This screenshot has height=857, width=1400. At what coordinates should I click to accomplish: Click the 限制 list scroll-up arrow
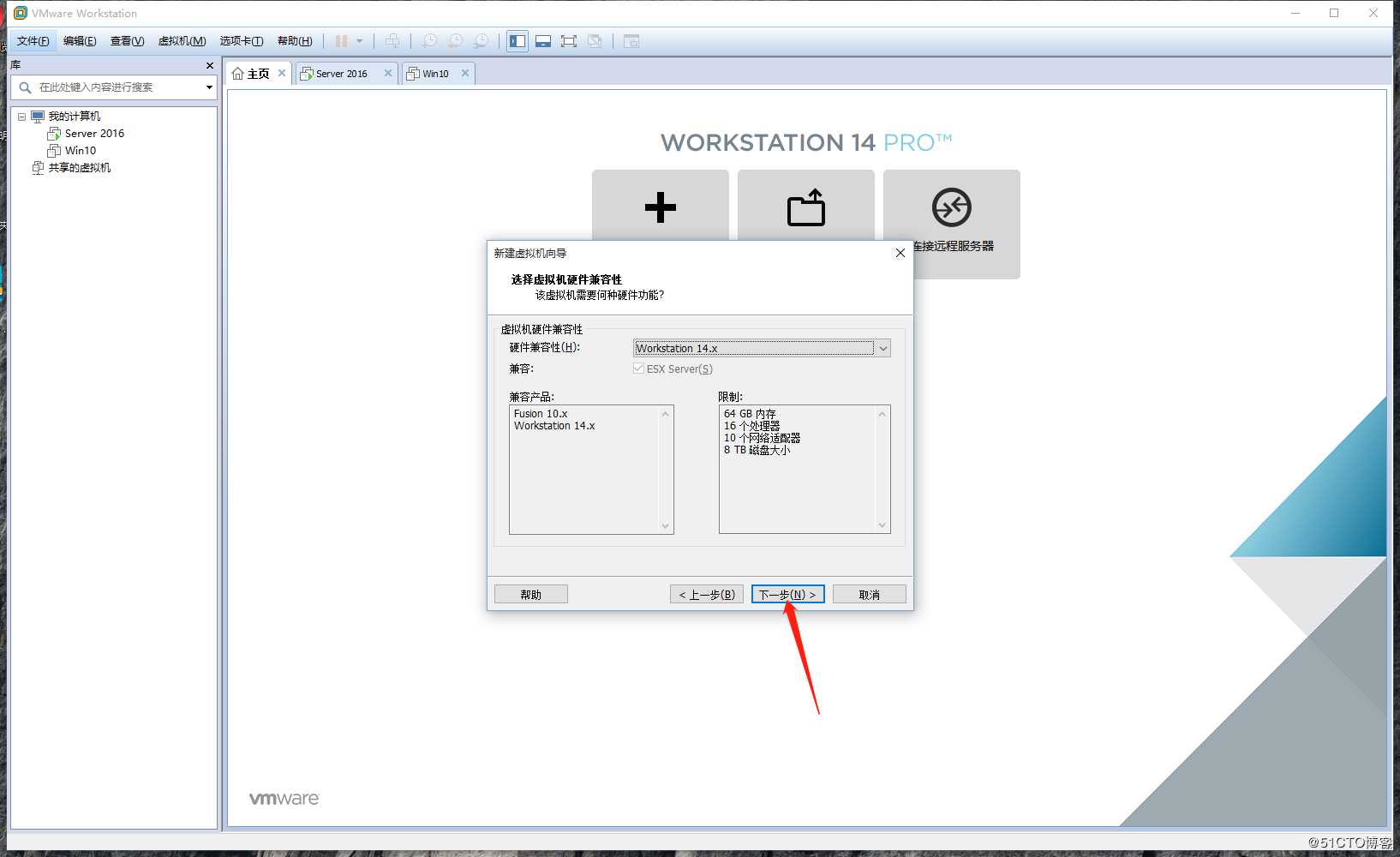point(882,414)
